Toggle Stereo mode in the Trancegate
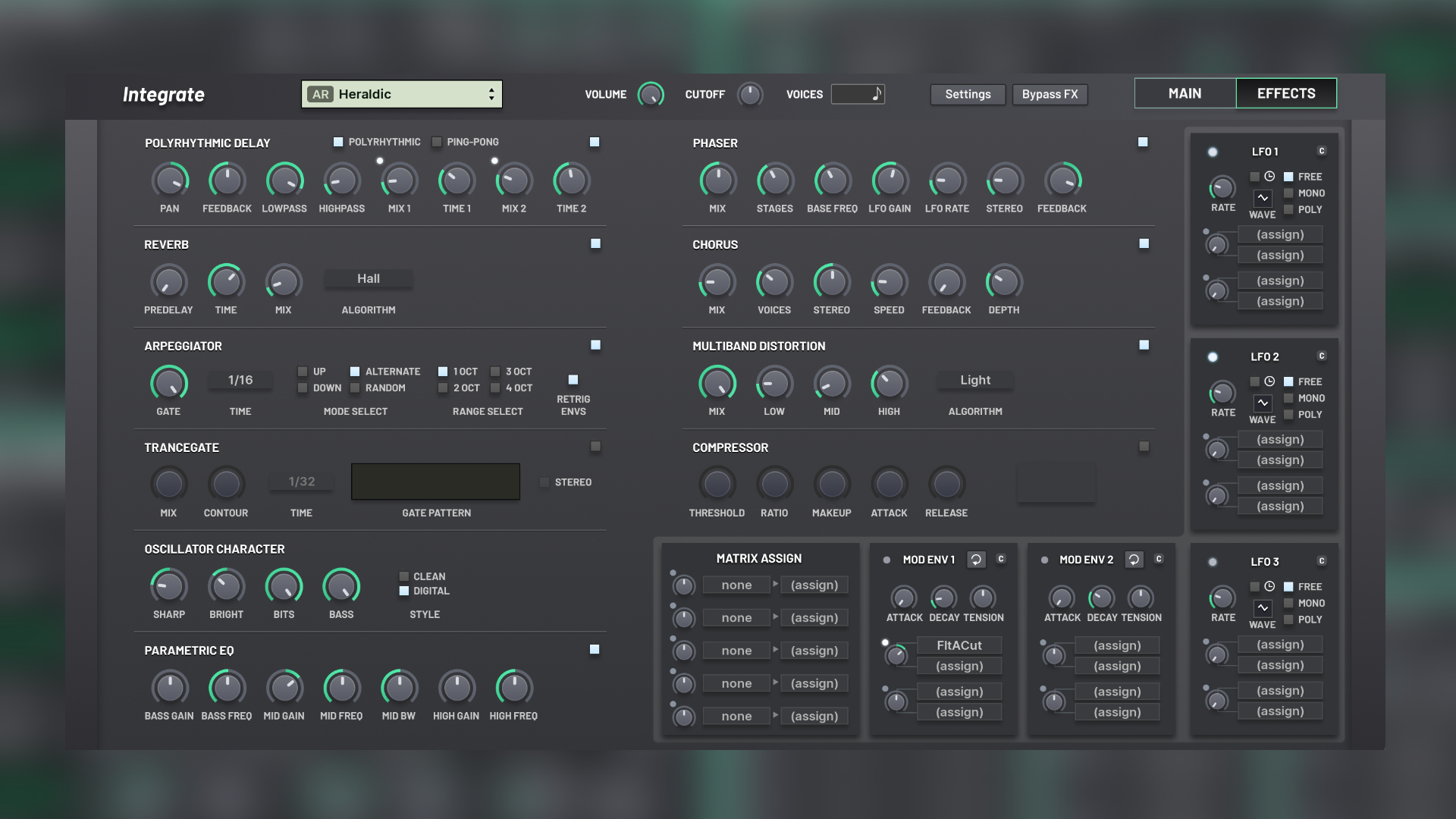1456x819 pixels. pos(544,482)
